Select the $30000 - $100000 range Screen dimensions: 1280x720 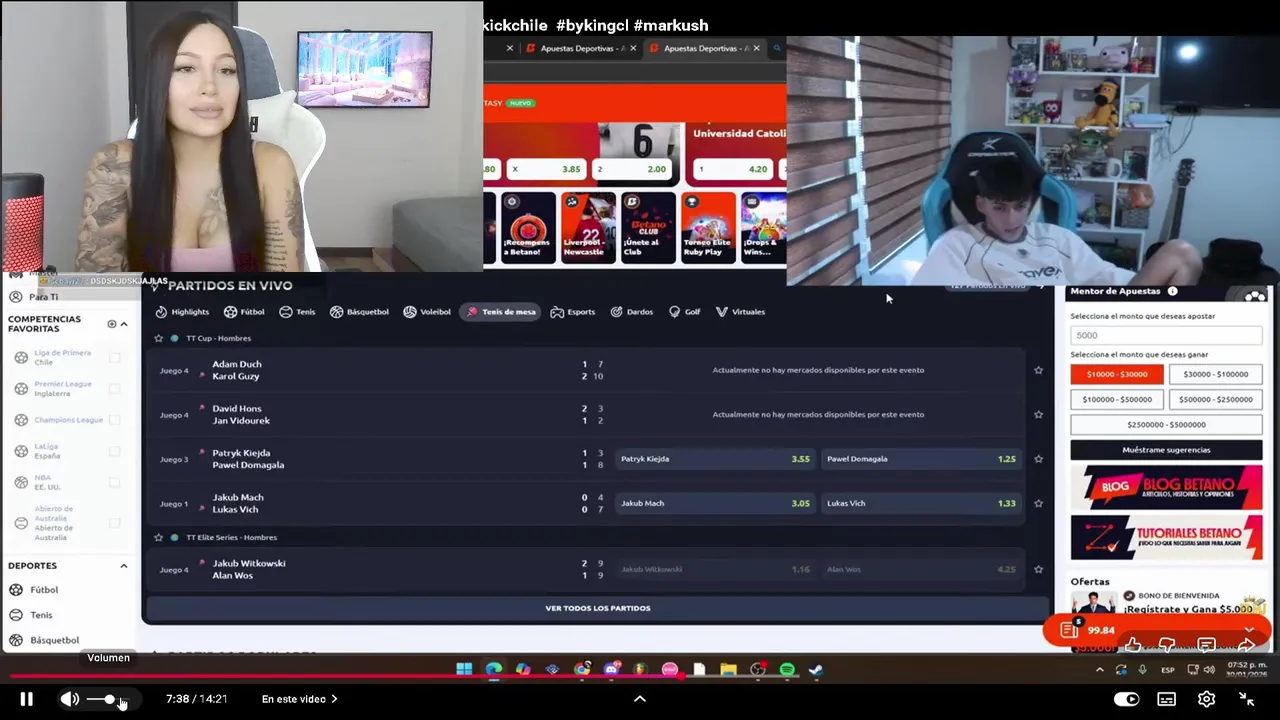coord(1215,374)
